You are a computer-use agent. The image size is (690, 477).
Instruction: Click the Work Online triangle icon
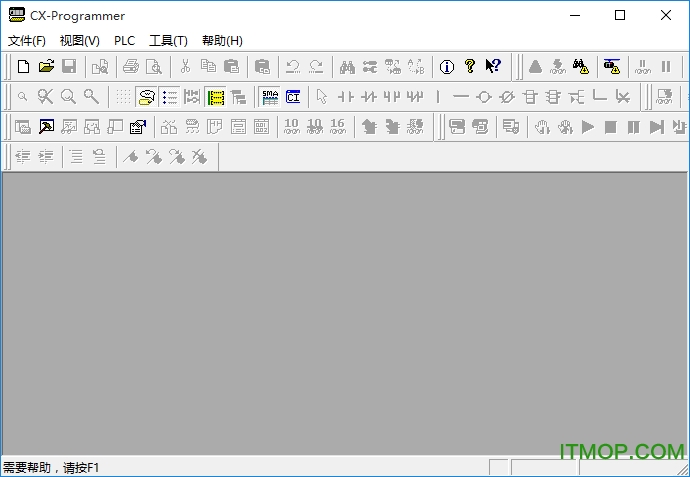coord(535,66)
